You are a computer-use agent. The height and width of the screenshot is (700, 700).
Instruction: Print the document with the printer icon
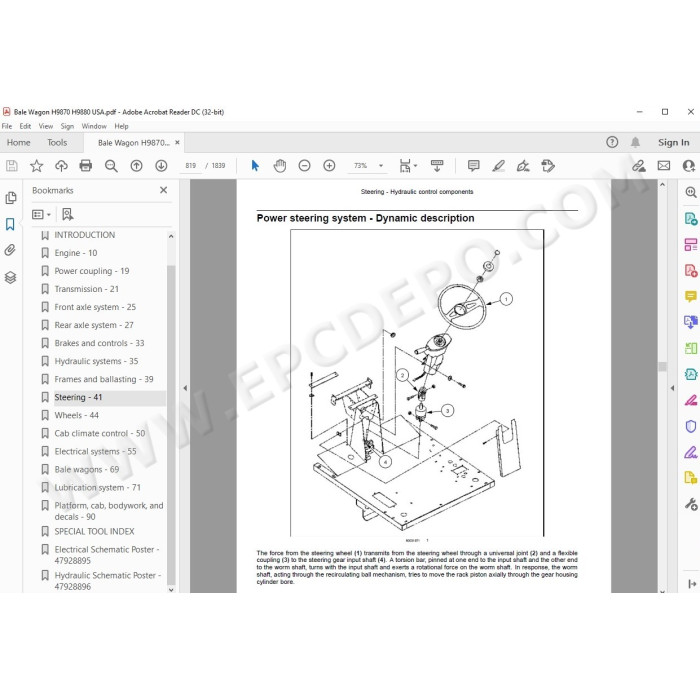tap(85, 166)
